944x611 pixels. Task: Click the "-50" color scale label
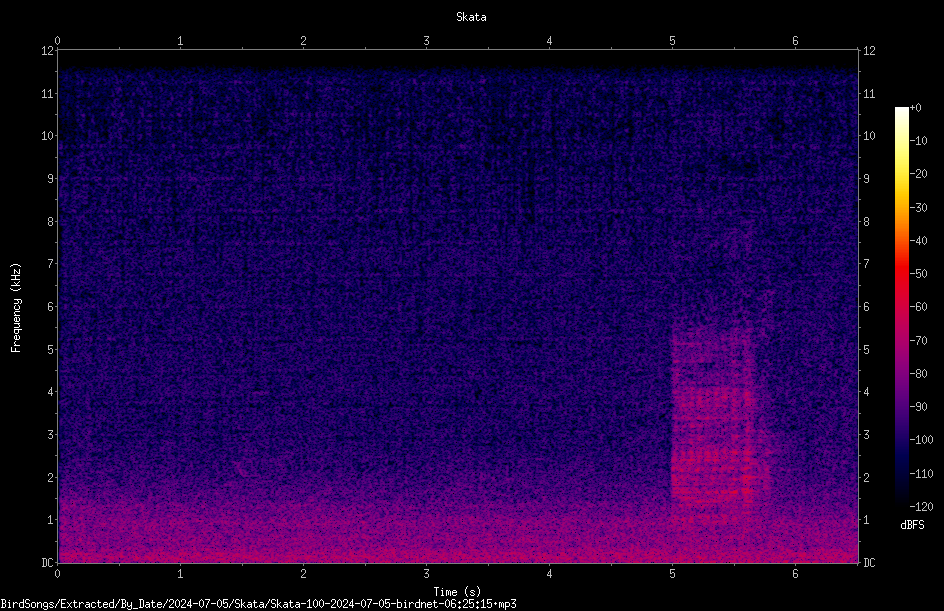(918, 274)
